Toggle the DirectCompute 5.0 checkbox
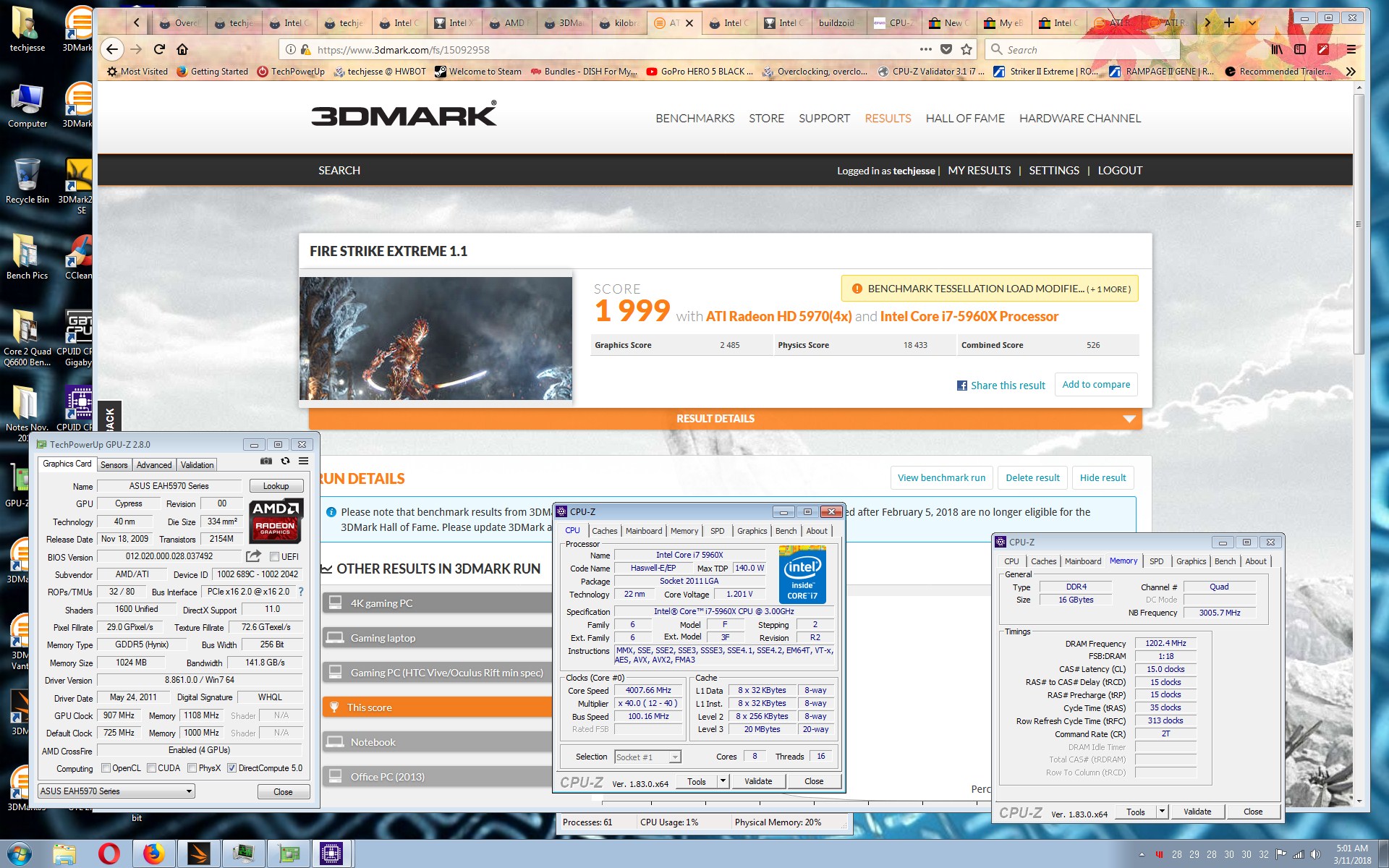The height and width of the screenshot is (868, 1389). 231,768
